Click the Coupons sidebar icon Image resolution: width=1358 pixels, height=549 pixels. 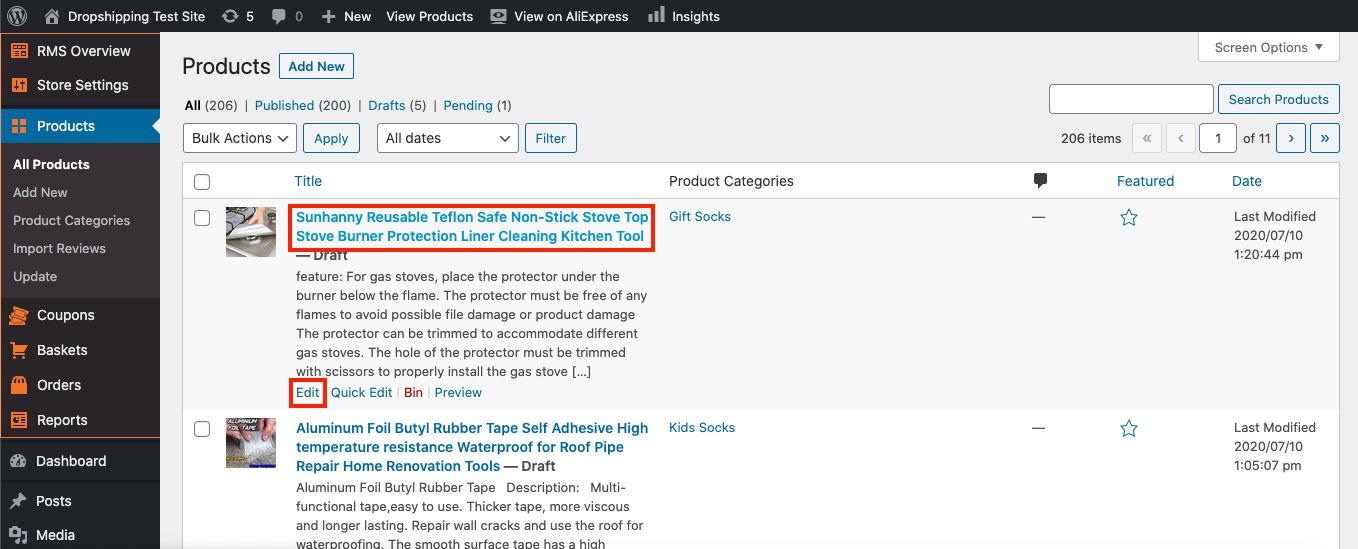19,315
